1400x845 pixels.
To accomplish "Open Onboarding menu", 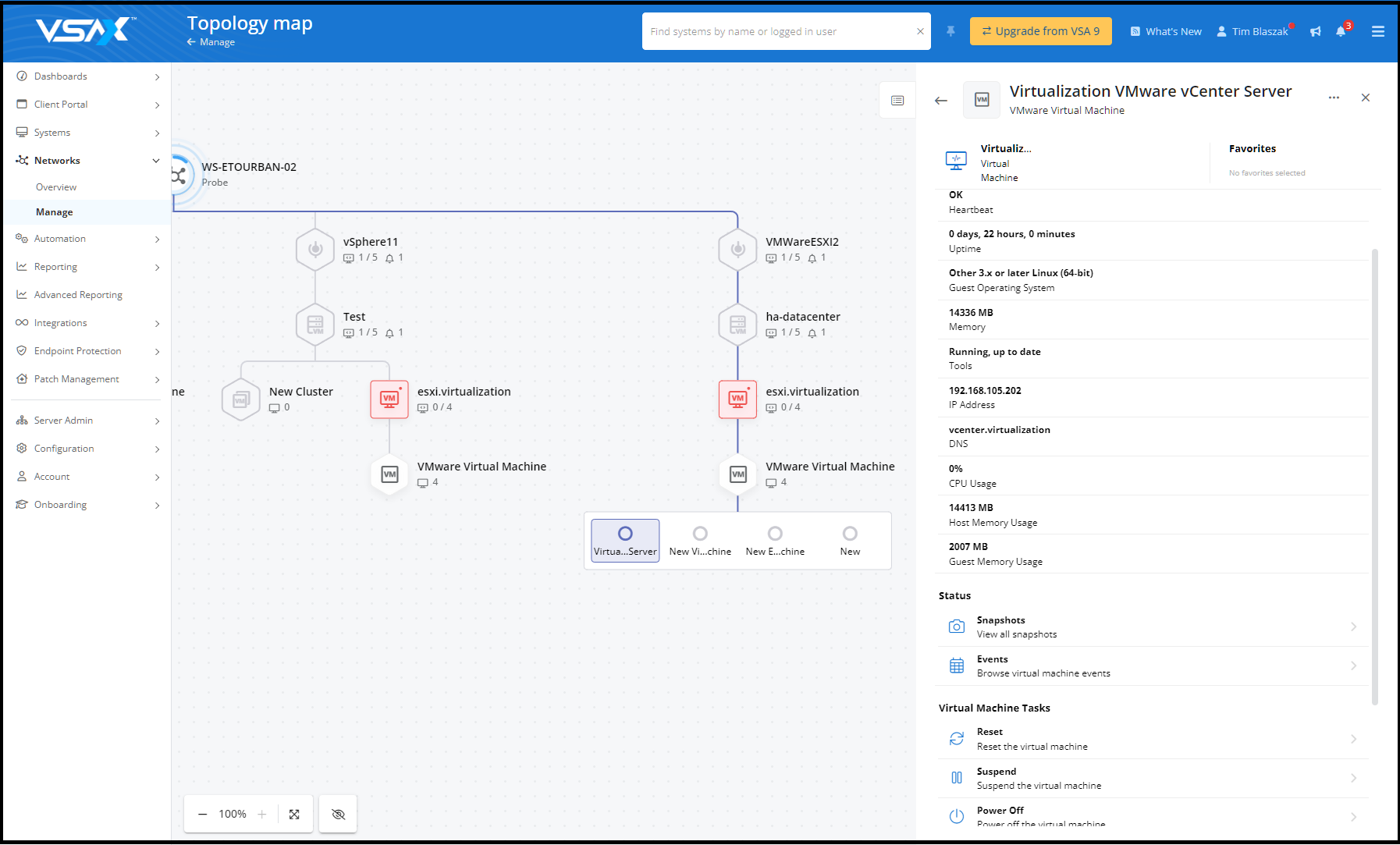I will [87, 505].
